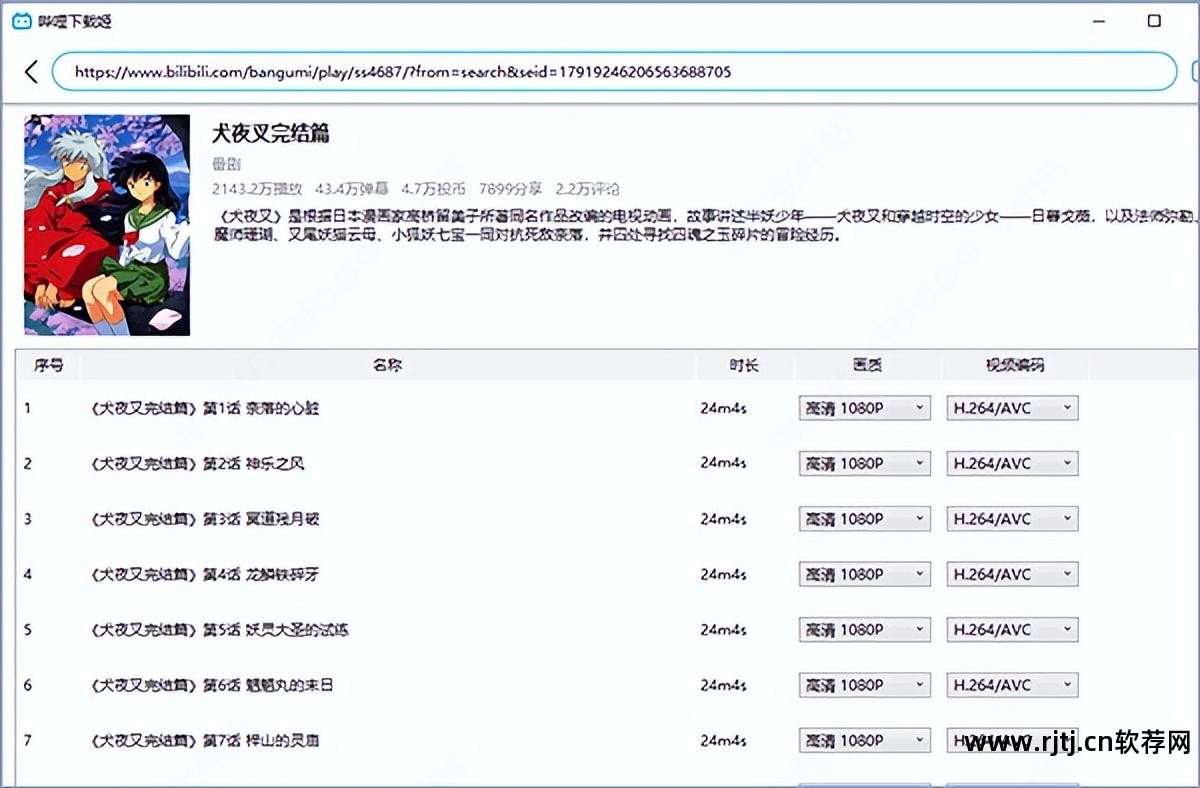Screen dimensions: 1200x788
Task: Click the 2143.2万播放 play count
Action: [257, 188]
